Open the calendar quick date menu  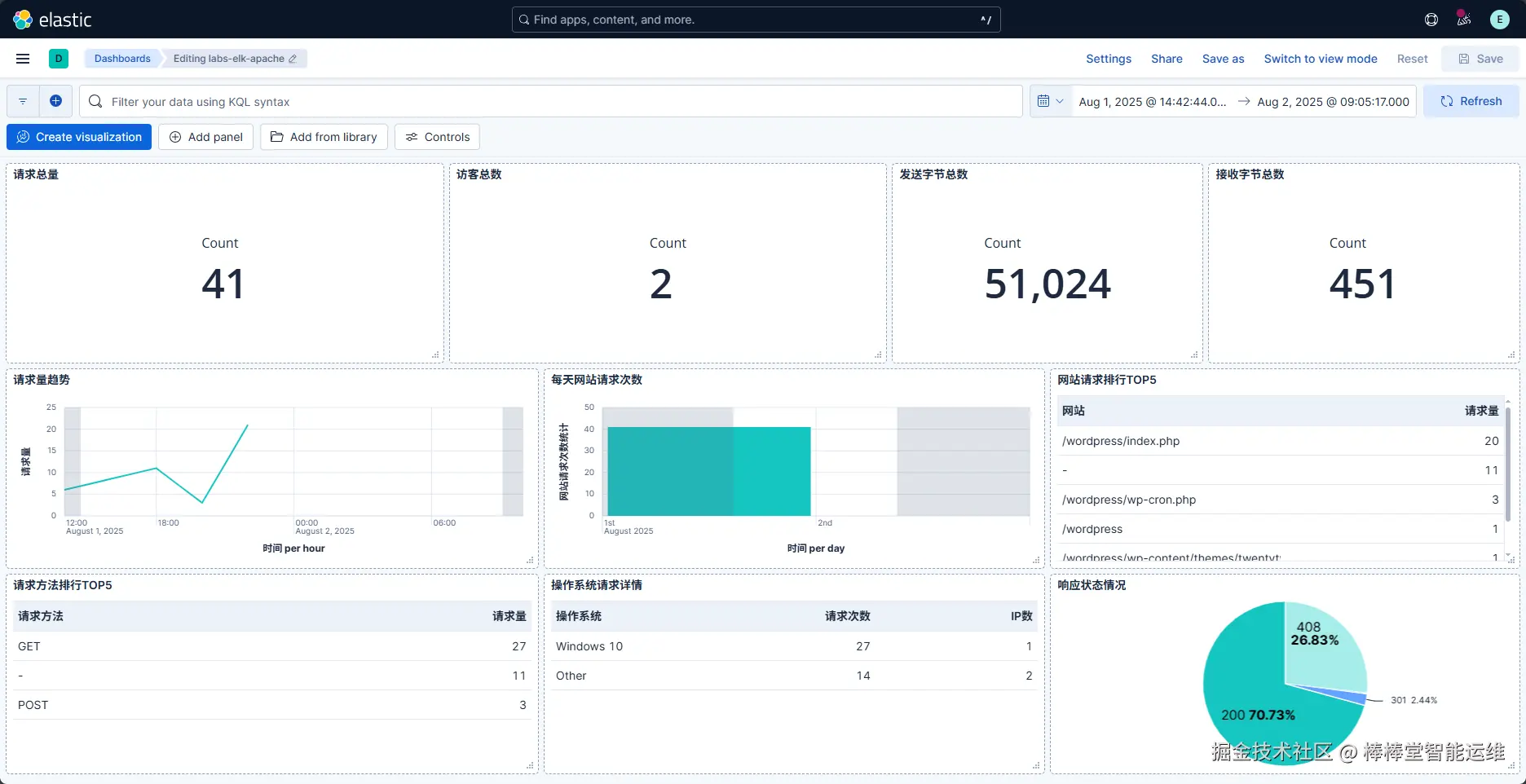point(1049,101)
